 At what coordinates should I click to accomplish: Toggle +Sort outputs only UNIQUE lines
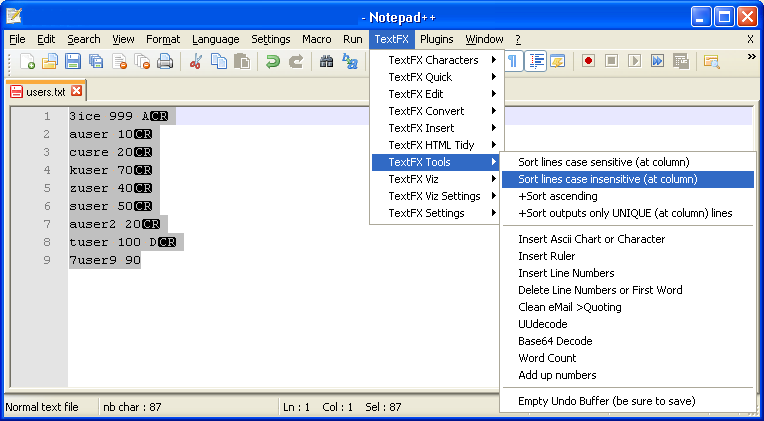pyautogui.click(x=628, y=213)
